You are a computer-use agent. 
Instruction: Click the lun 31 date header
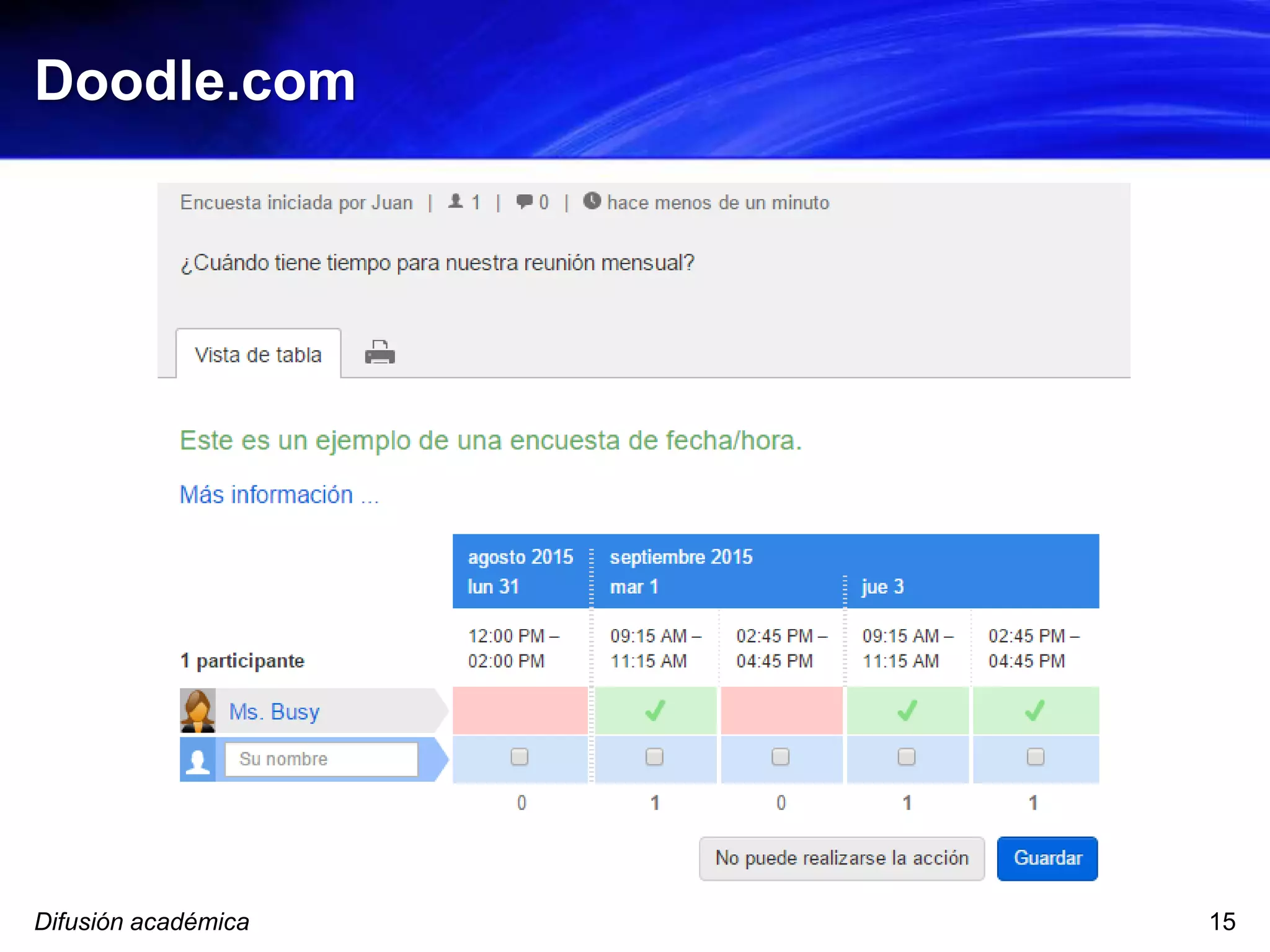(493, 586)
